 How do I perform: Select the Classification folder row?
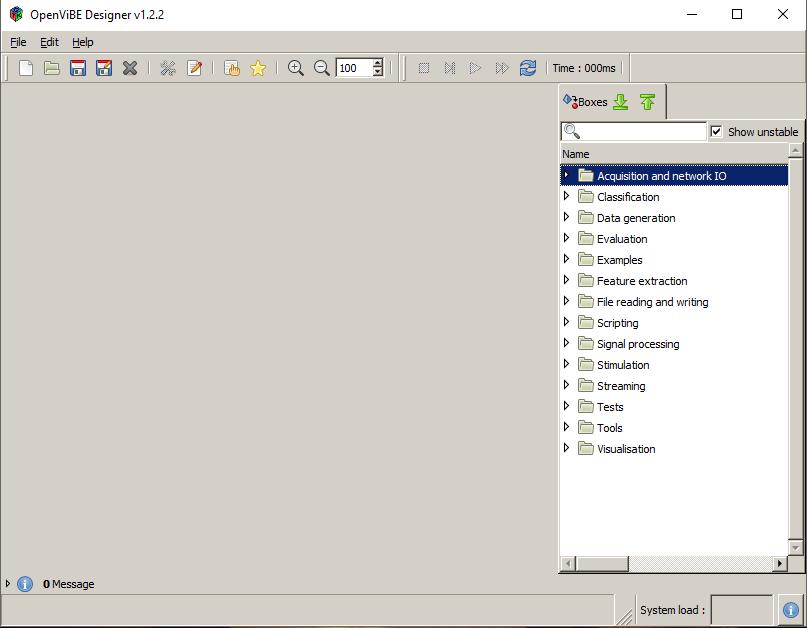(674, 197)
